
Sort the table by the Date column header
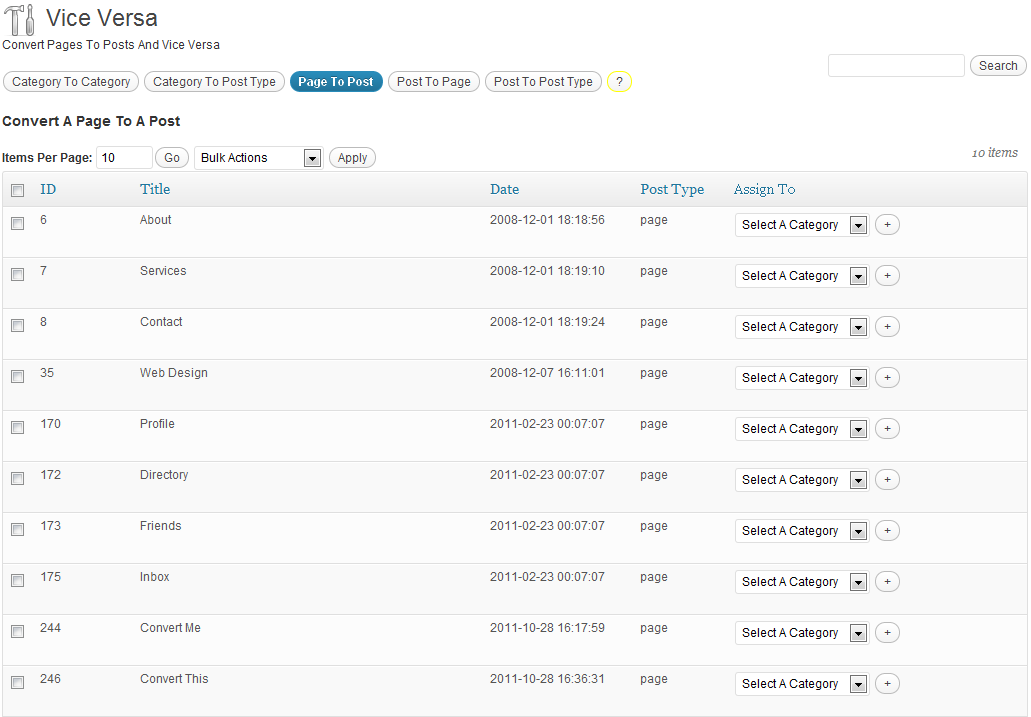(x=504, y=189)
